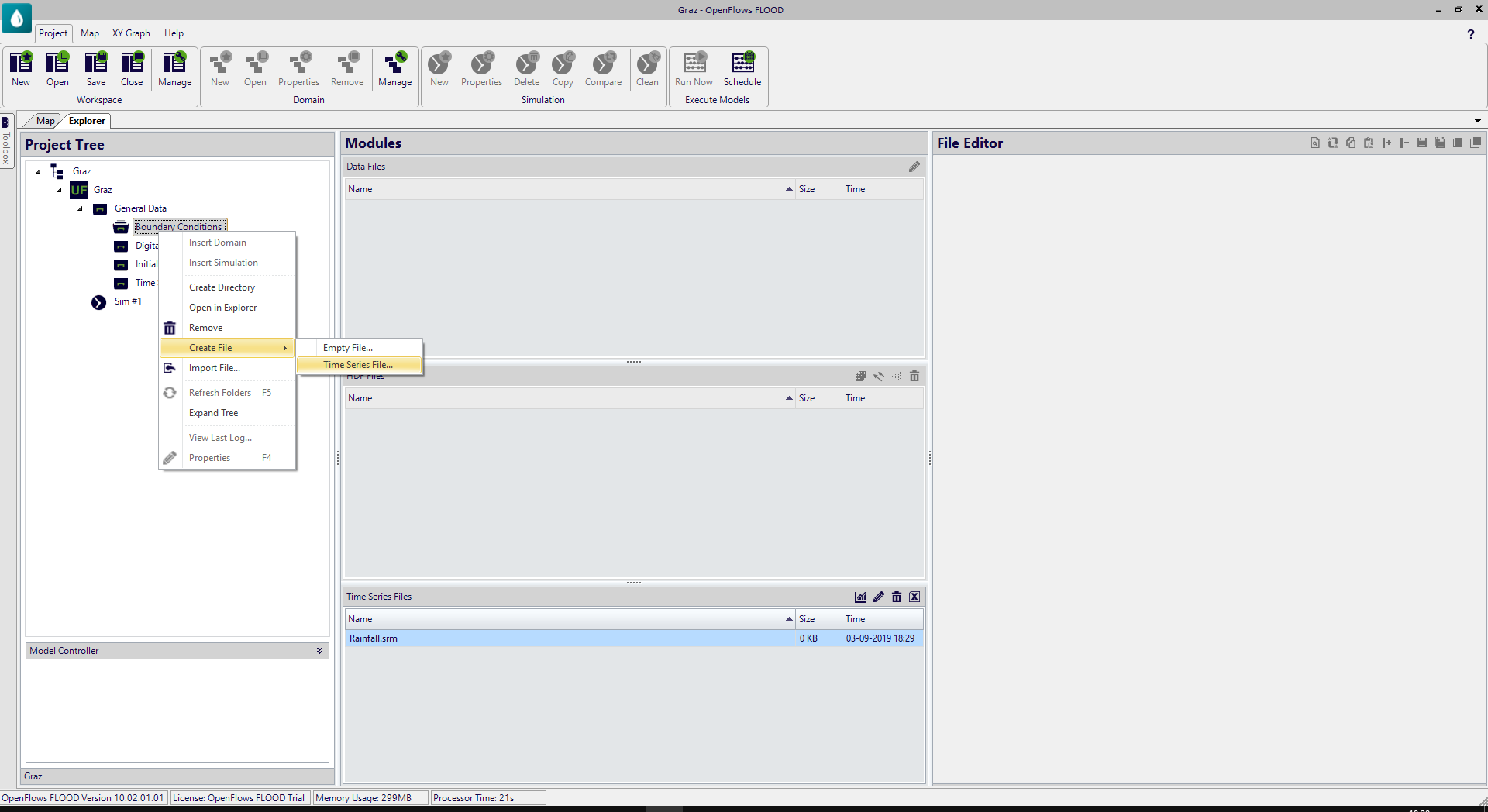This screenshot has height=812, width=1488.
Task: Click the paste icon in File Editor
Action: point(1369,143)
